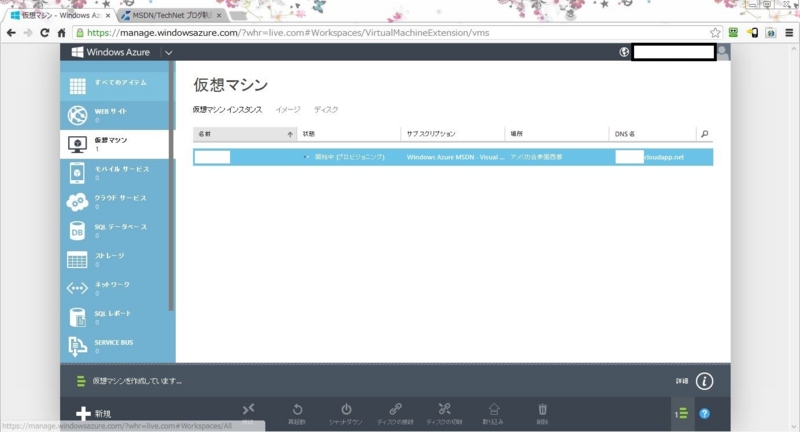This screenshot has height=432, width=800.
Task: Switch to ディスク tab
Action: tap(326, 110)
